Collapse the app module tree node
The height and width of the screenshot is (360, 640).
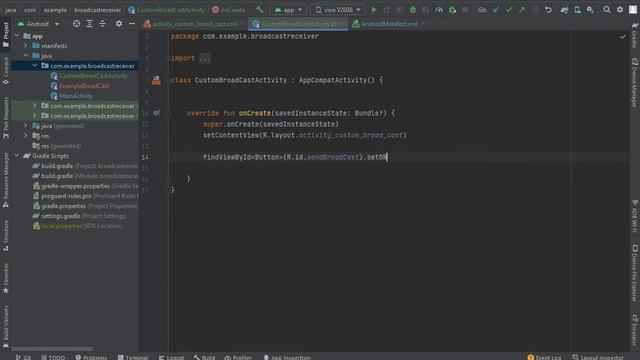[17, 36]
